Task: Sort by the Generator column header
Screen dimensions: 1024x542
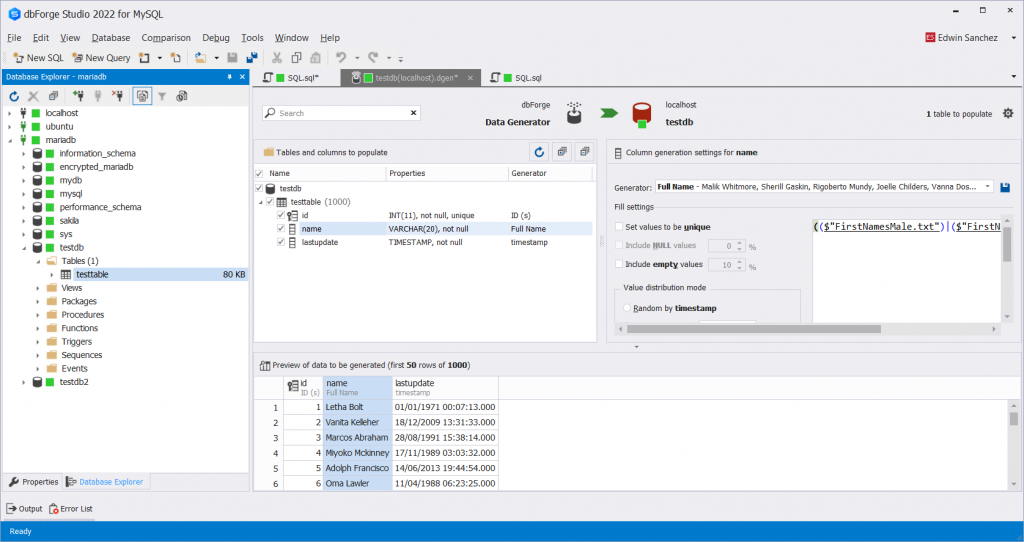Action: click(x=550, y=173)
